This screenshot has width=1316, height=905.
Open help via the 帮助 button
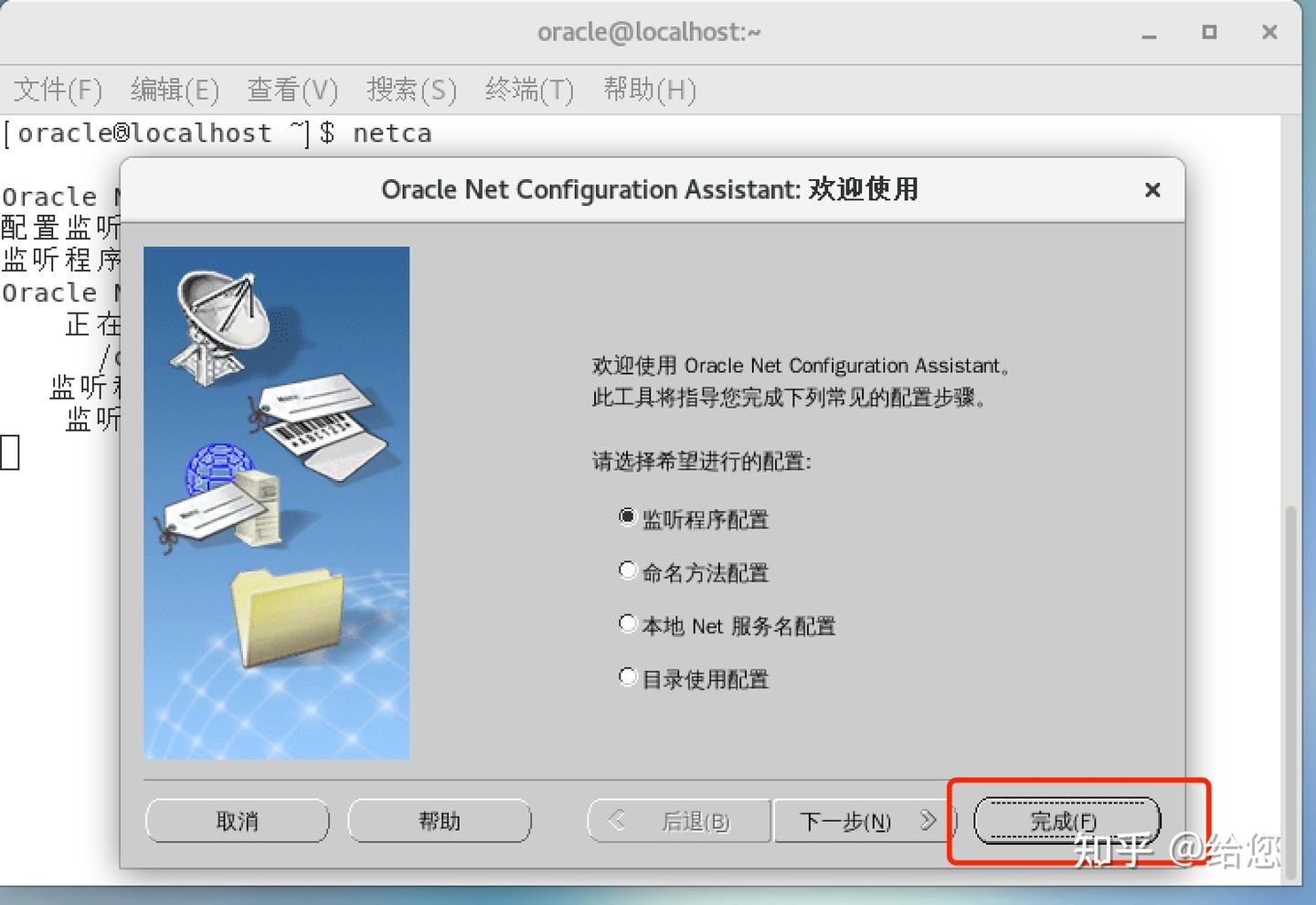pos(440,820)
